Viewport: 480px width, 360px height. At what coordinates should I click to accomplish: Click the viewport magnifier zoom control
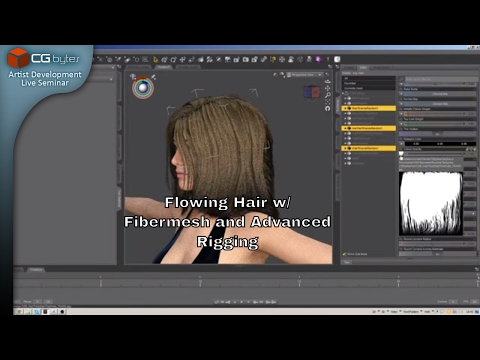328,95
